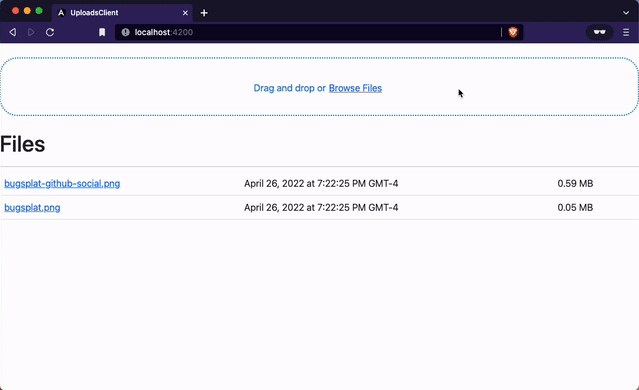Close the UploadsClient tab
Image resolution: width=639 pixels, height=390 pixels.
click(x=185, y=13)
